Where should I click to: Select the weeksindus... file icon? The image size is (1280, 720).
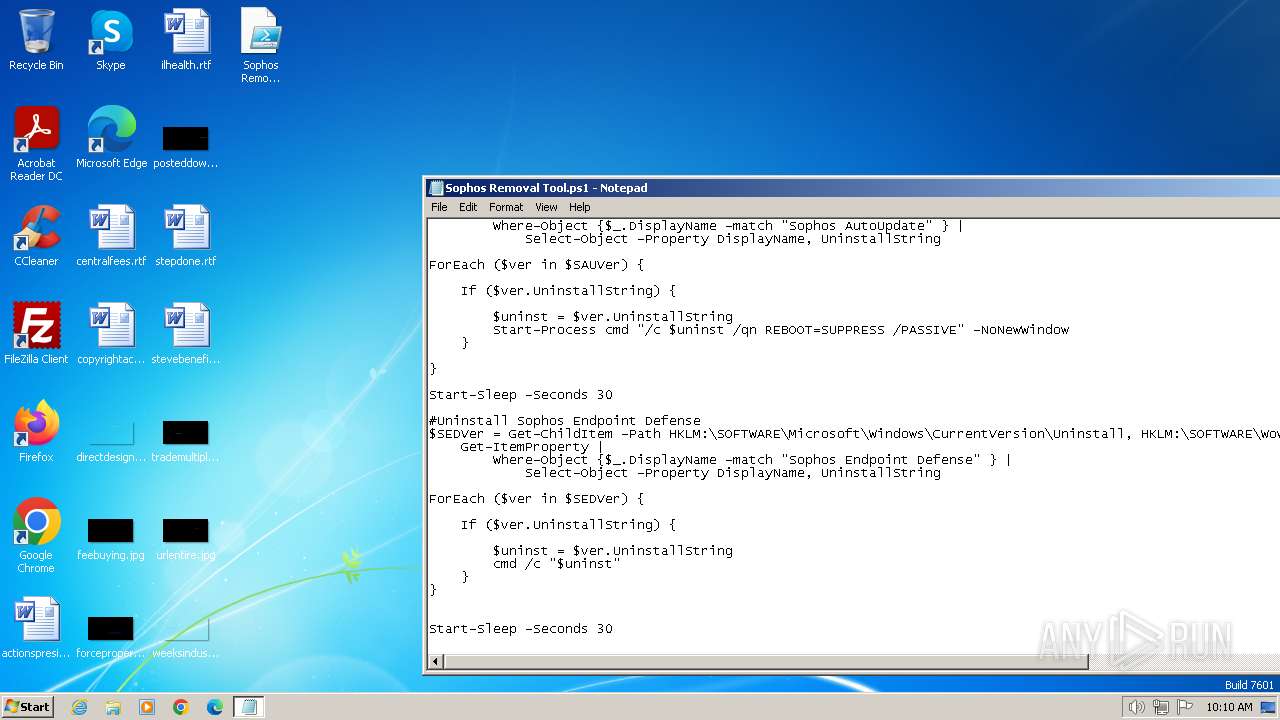click(x=186, y=636)
